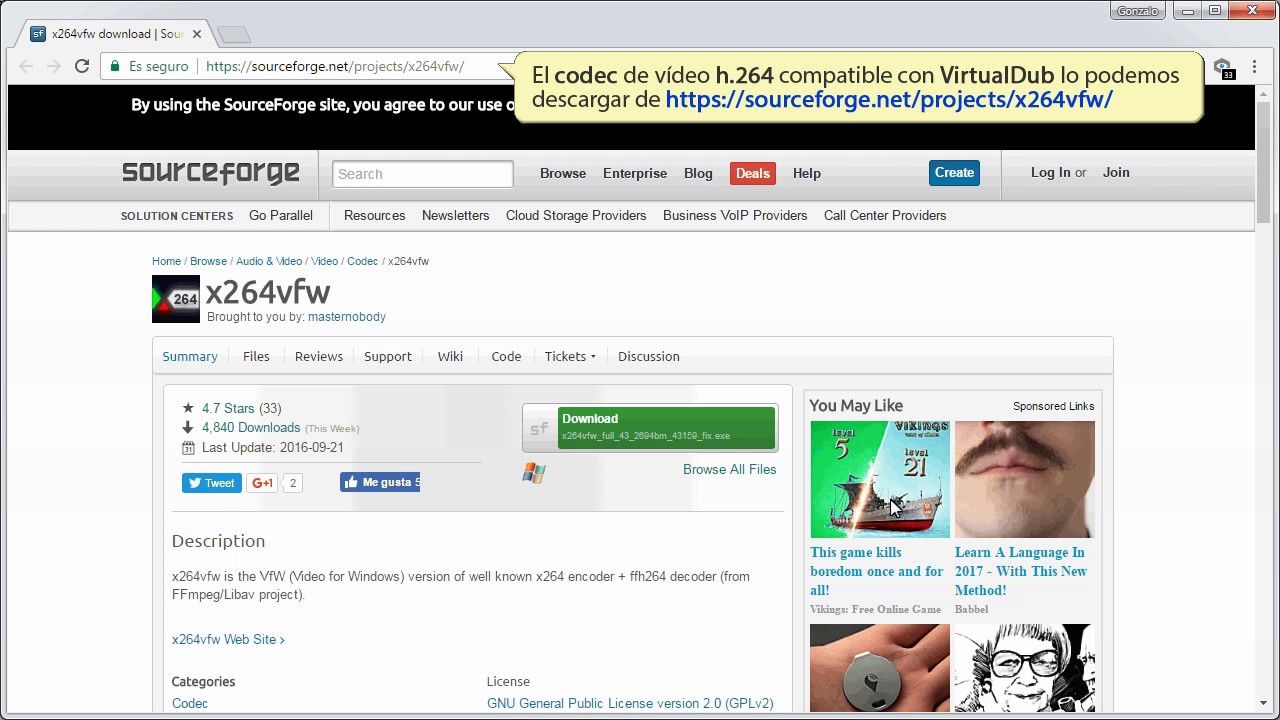1280x720 pixels.
Task: Expand the Tickets dropdown
Action: [570, 356]
